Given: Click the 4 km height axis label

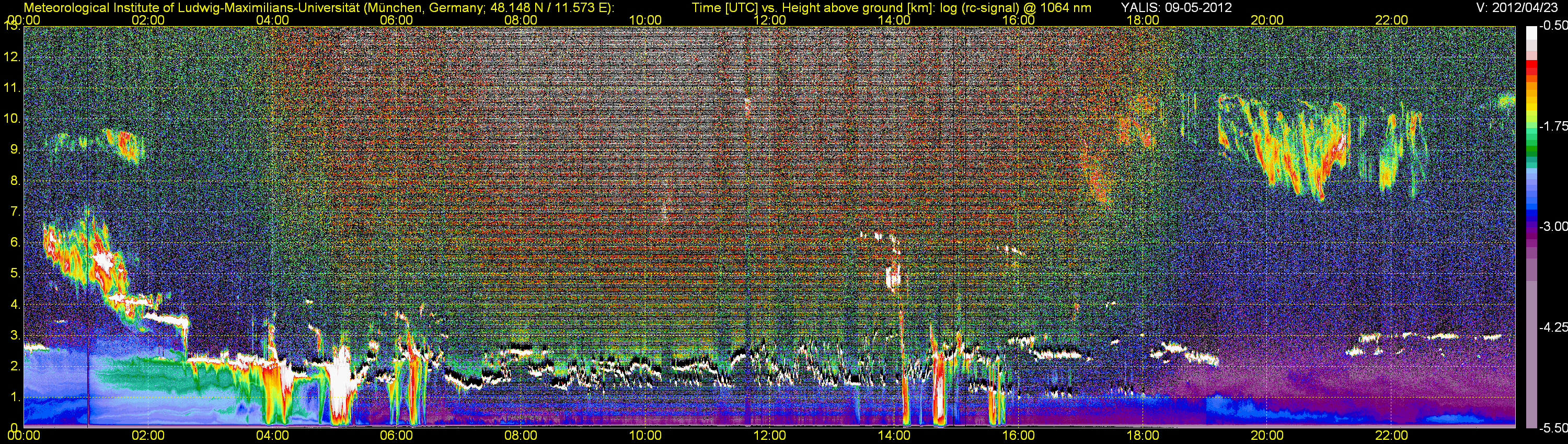Looking at the screenshot, I should pos(15,304).
